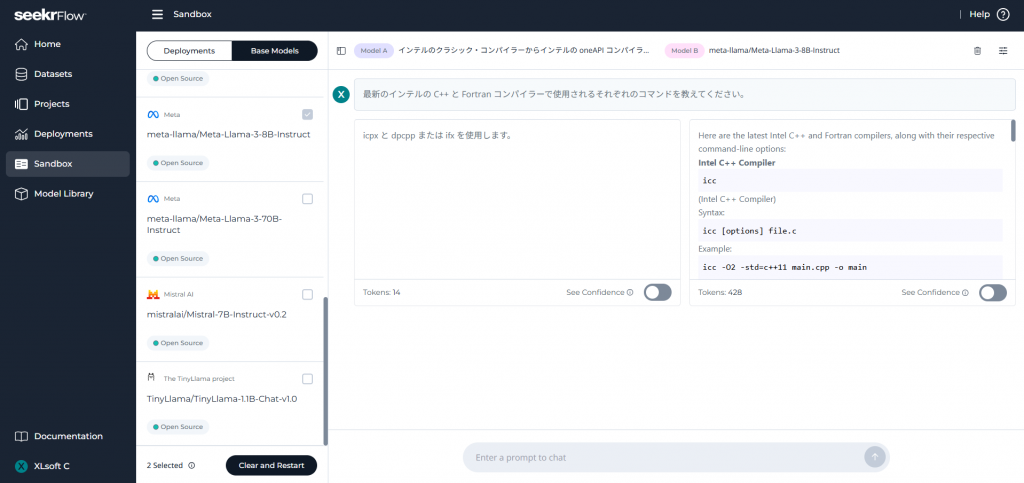The width and height of the screenshot is (1024, 483).
Task: Toggle See Confidence for Model A response
Action: pyautogui.click(x=658, y=292)
